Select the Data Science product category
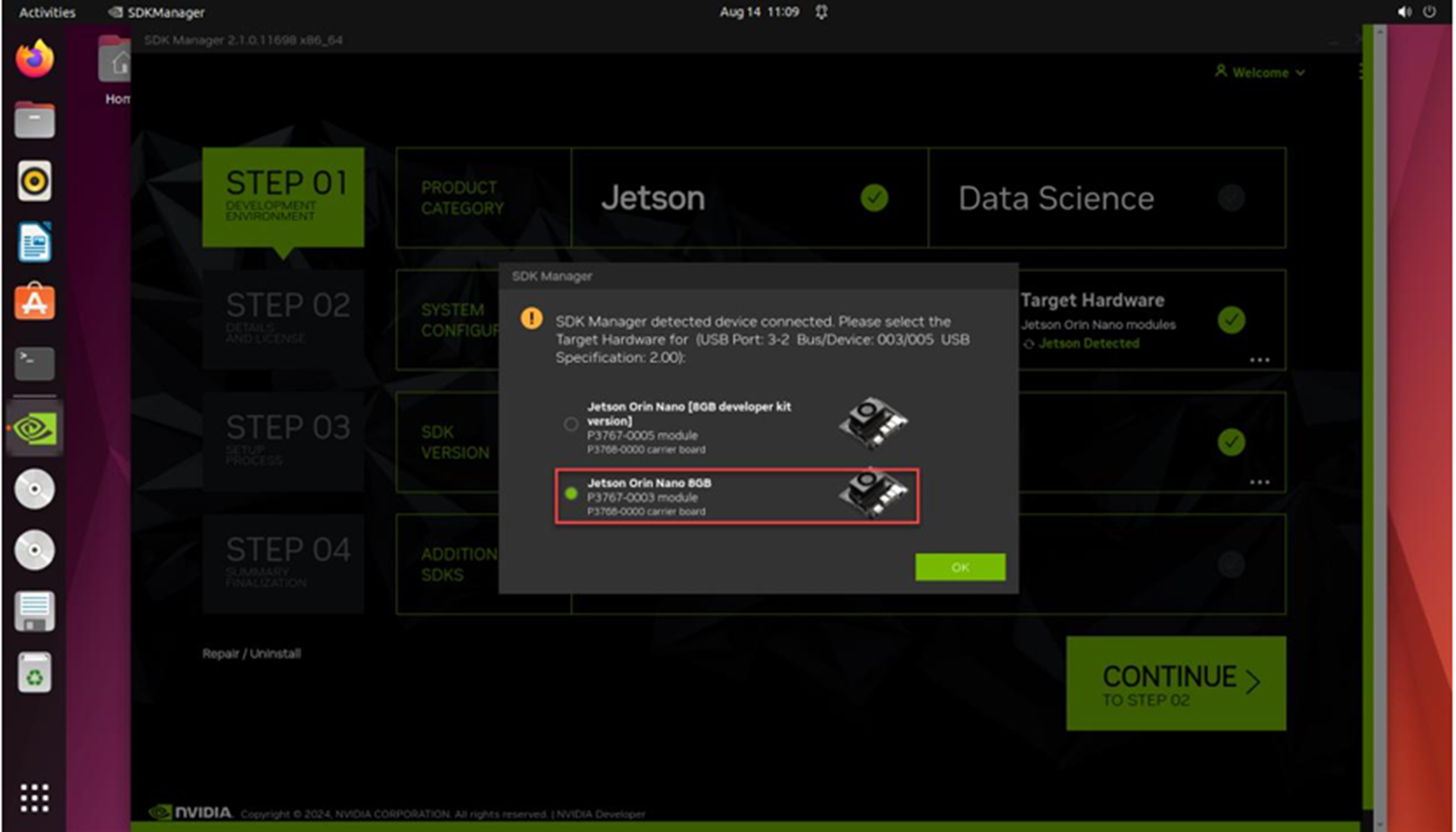 [1107, 198]
